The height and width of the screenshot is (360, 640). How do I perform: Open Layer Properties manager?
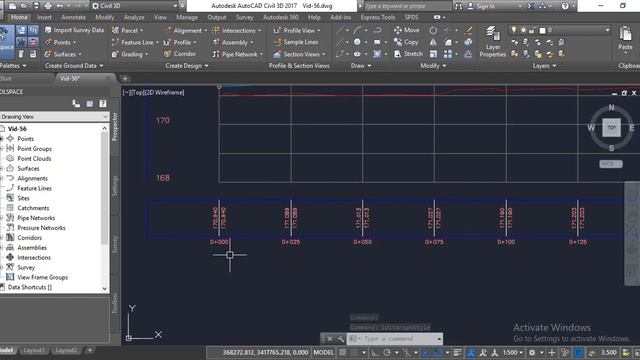(493, 42)
